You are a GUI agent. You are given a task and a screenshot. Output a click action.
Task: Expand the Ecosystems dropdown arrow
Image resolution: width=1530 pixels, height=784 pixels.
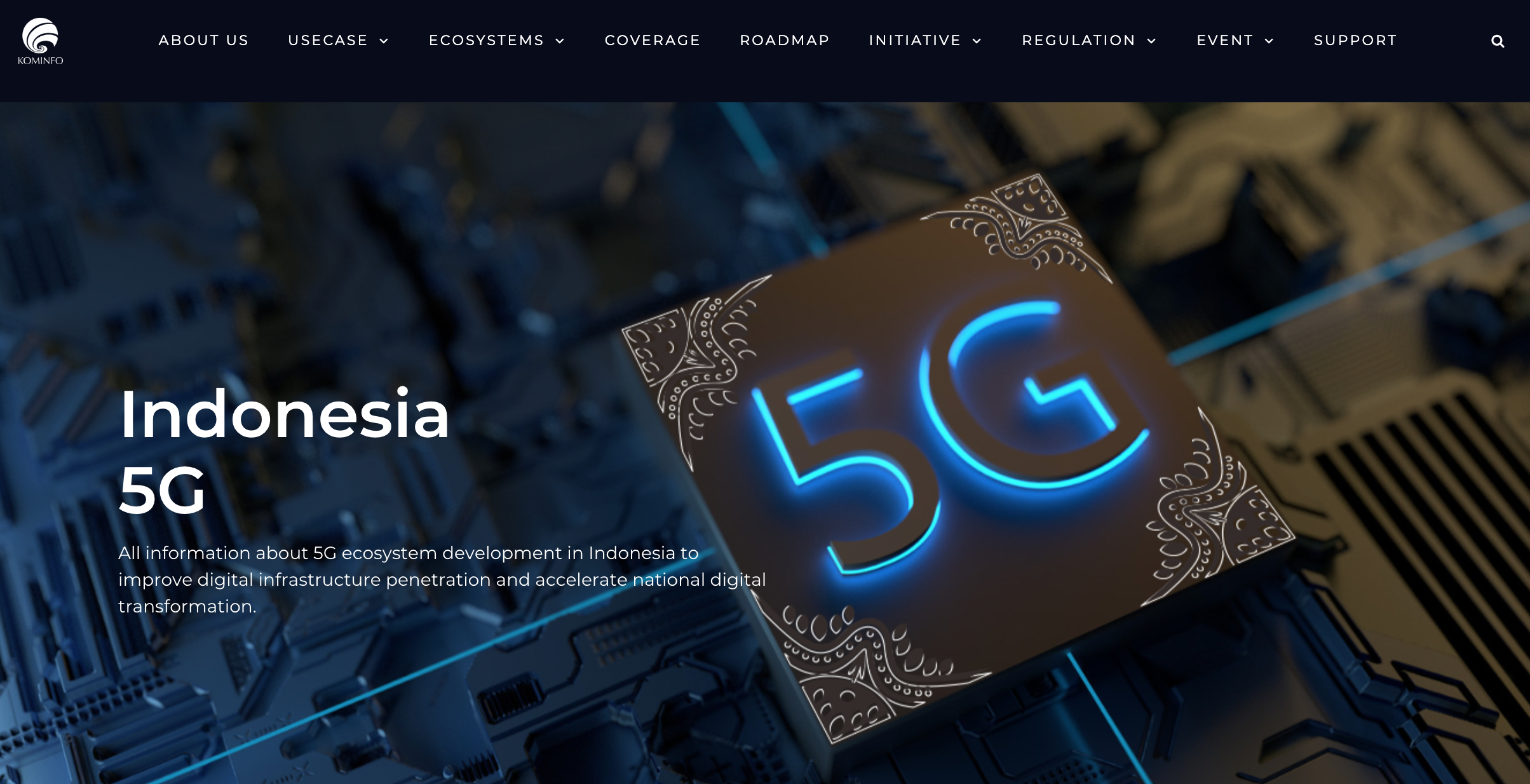click(560, 41)
